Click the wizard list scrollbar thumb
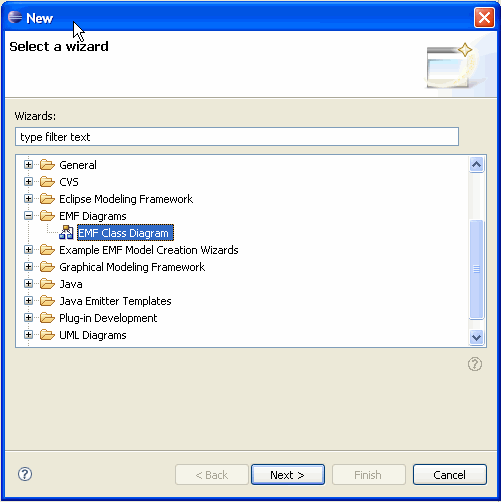This screenshot has width=501, height=502. pyautogui.click(x=476, y=269)
